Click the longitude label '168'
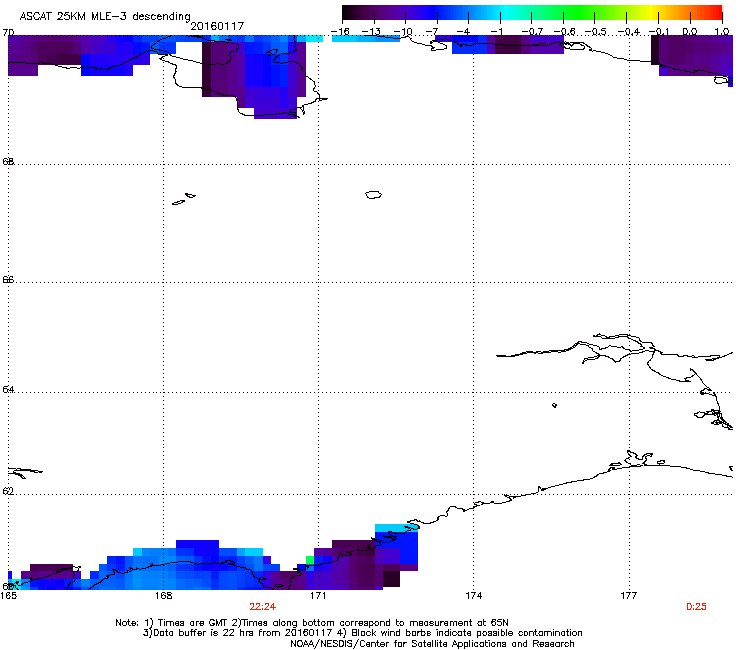This screenshot has height=650, width=740. [163, 596]
